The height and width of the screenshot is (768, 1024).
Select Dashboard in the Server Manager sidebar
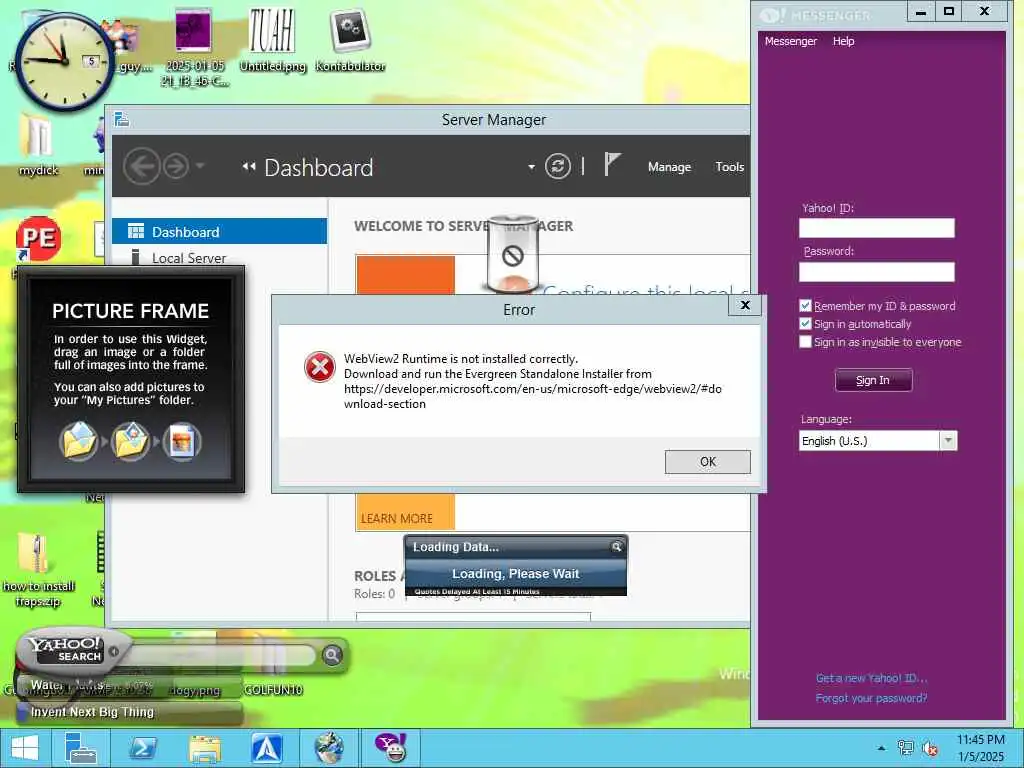[x=219, y=231]
